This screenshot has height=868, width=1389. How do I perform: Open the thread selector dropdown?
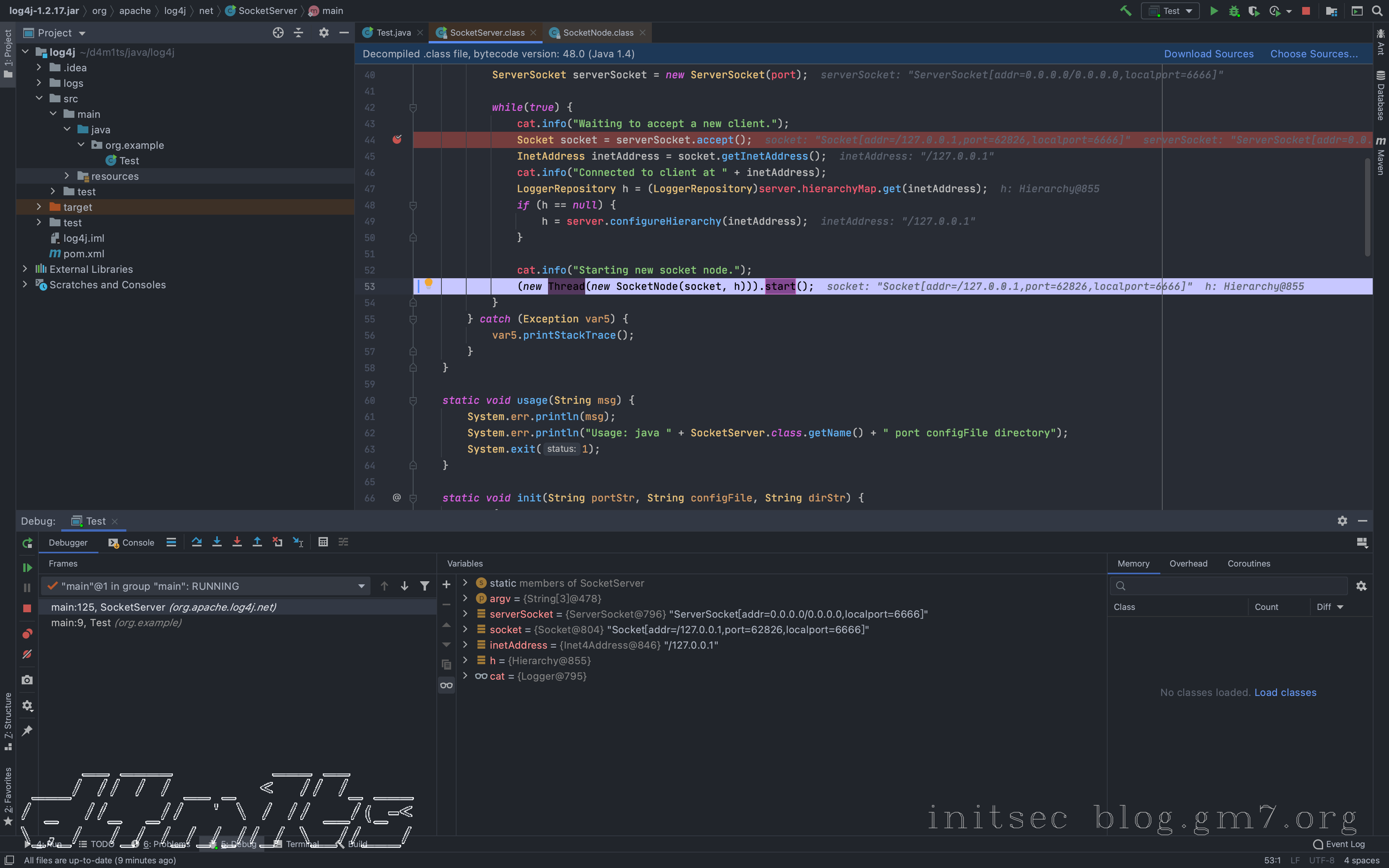point(361,586)
